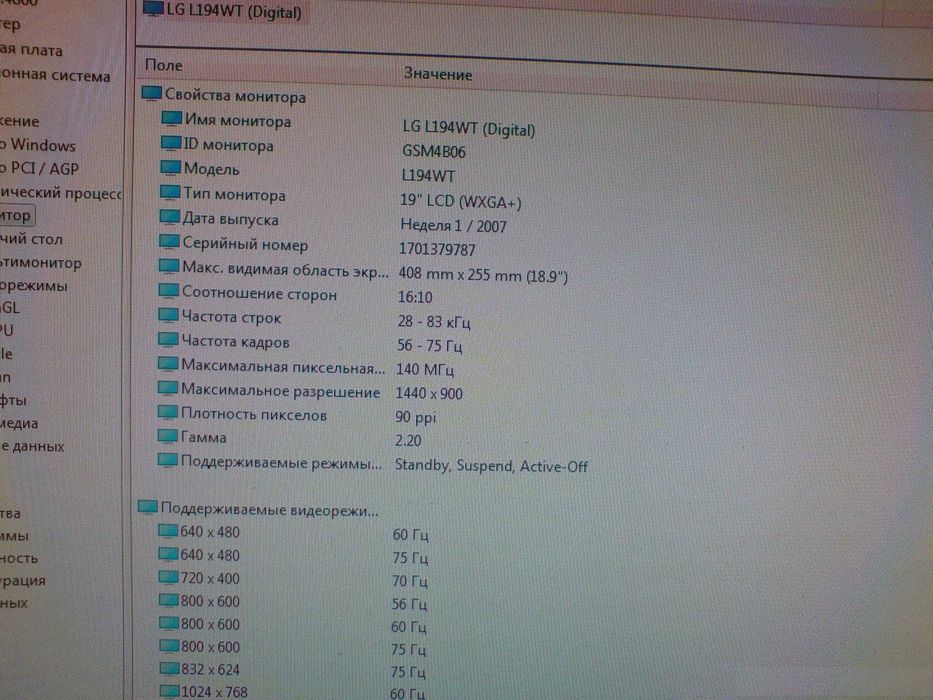Screen dimensions: 933x700
Task: Select the gamma value '2.20'
Action: [408, 440]
